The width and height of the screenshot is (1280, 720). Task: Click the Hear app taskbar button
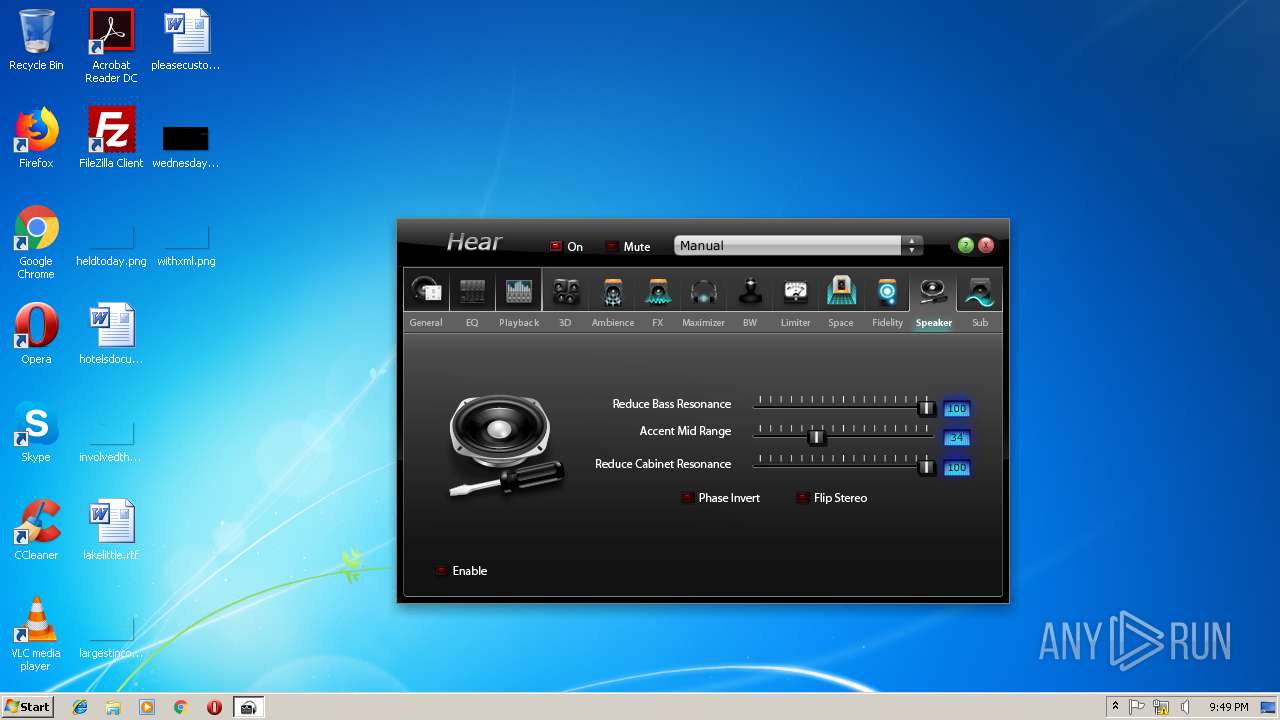click(x=248, y=707)
